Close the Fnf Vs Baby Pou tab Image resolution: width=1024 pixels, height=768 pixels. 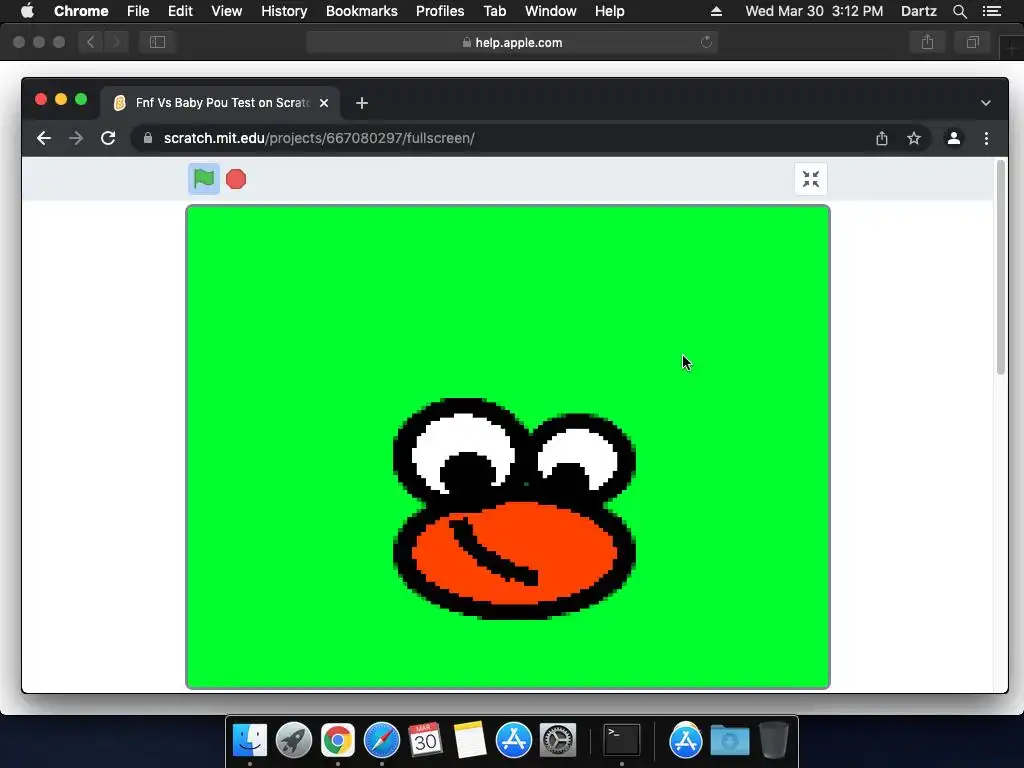tap(324, 103)
